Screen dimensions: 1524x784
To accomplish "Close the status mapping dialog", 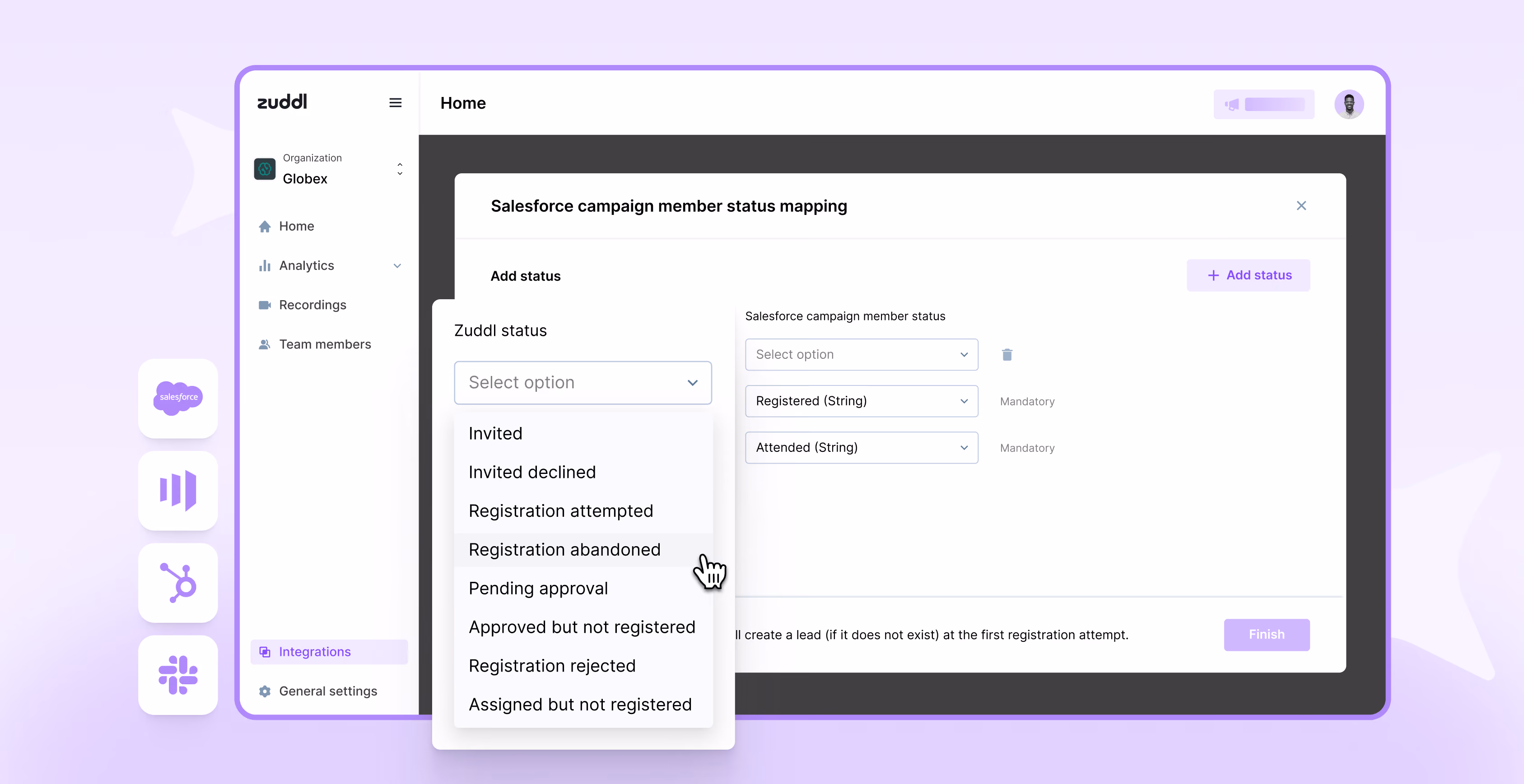I will point(1301,206).
